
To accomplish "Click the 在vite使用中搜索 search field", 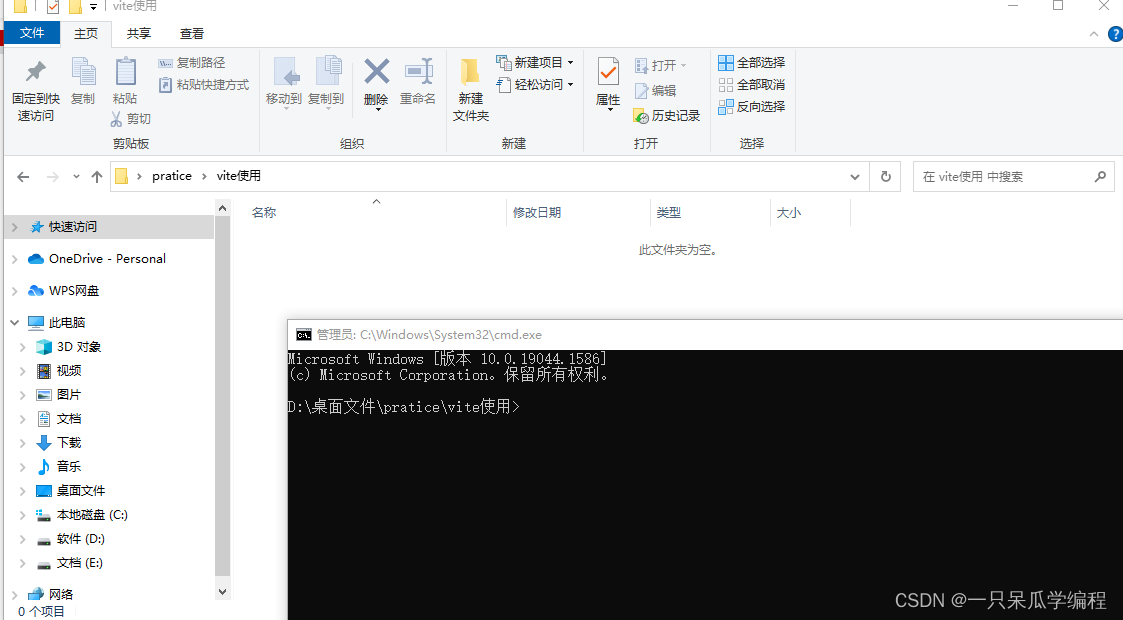I will 1010,176.
